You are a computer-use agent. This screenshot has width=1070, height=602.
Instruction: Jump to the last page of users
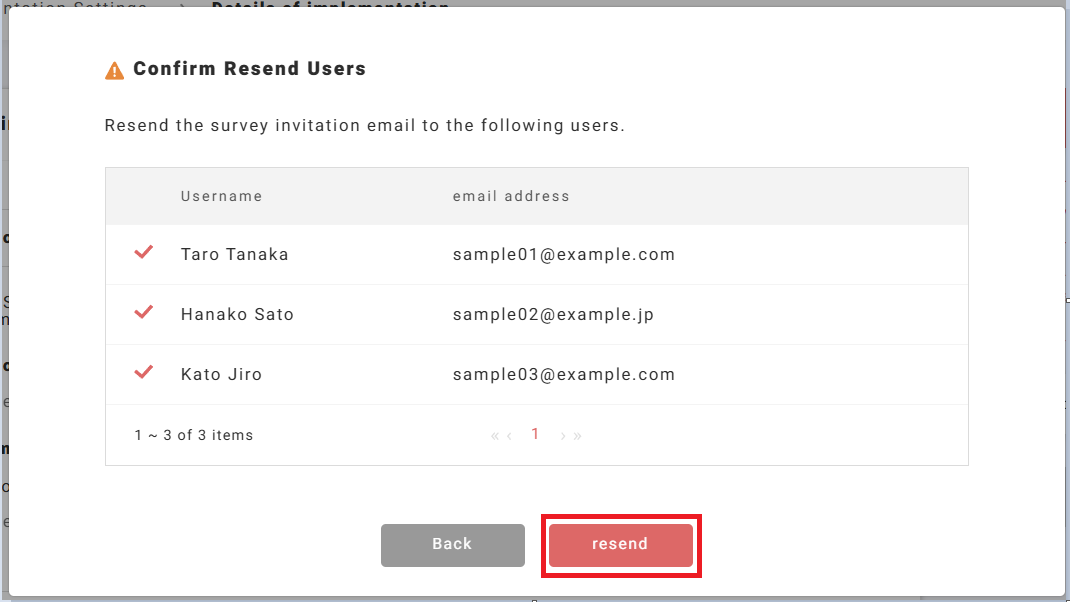coord(578,436)
